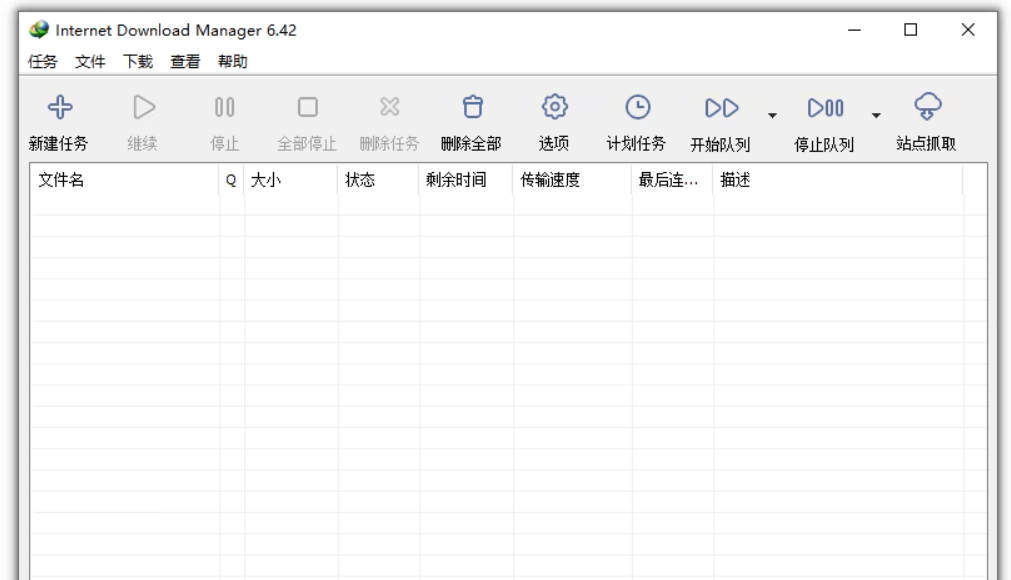The width and height of the screenshot is (1011, 580).
Task: Click the Delete Task (删除任务) icon
Action: [389, 107]
